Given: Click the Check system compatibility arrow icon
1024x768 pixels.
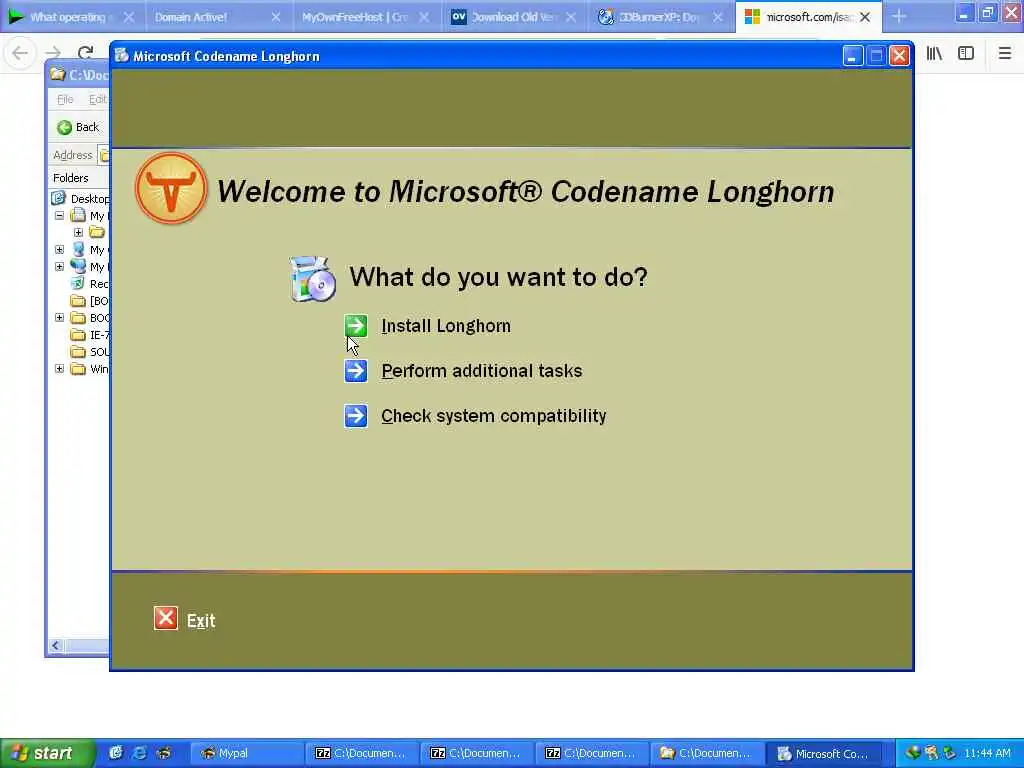Looking at the screenshot, I should 356,416.
